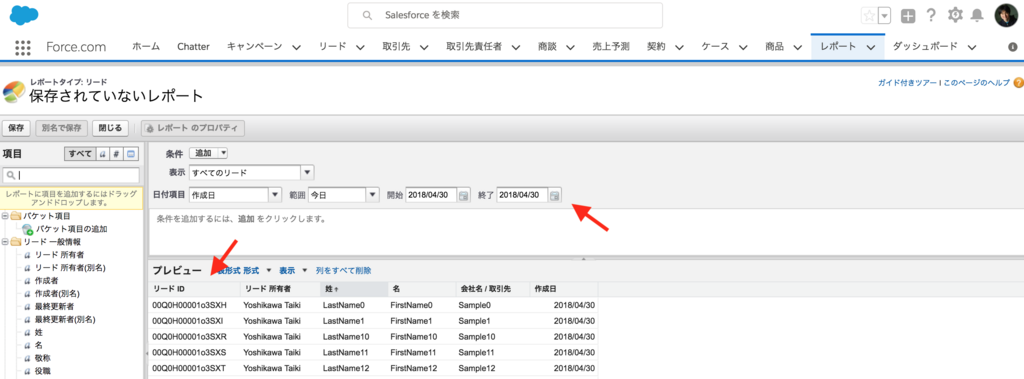The height and width of the screenshot is (379, 1024).
Task: Open the app launcher grid icon
Action: point(23,47)
